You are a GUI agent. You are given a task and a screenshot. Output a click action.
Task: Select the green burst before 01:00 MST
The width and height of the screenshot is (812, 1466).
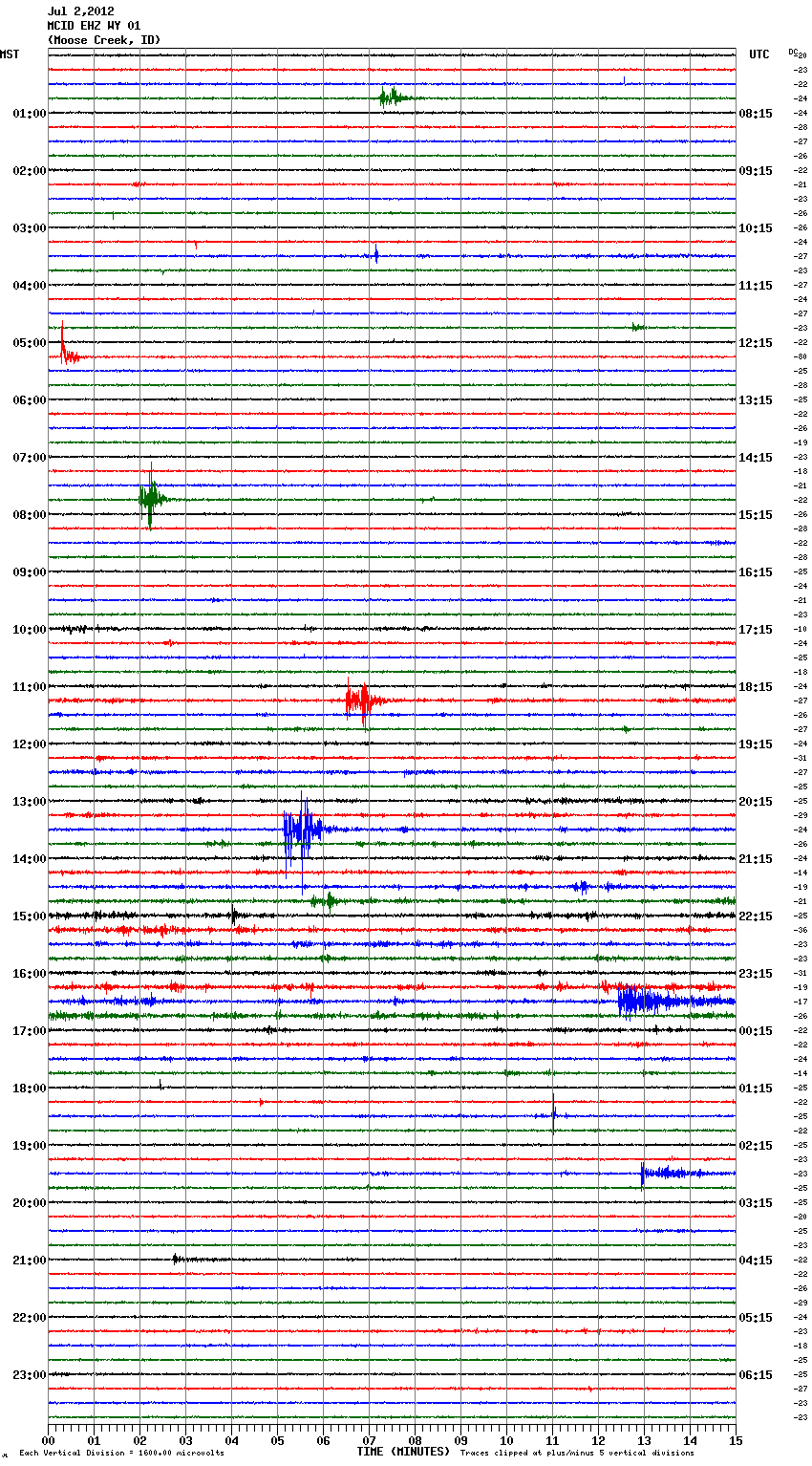(392, 97)
